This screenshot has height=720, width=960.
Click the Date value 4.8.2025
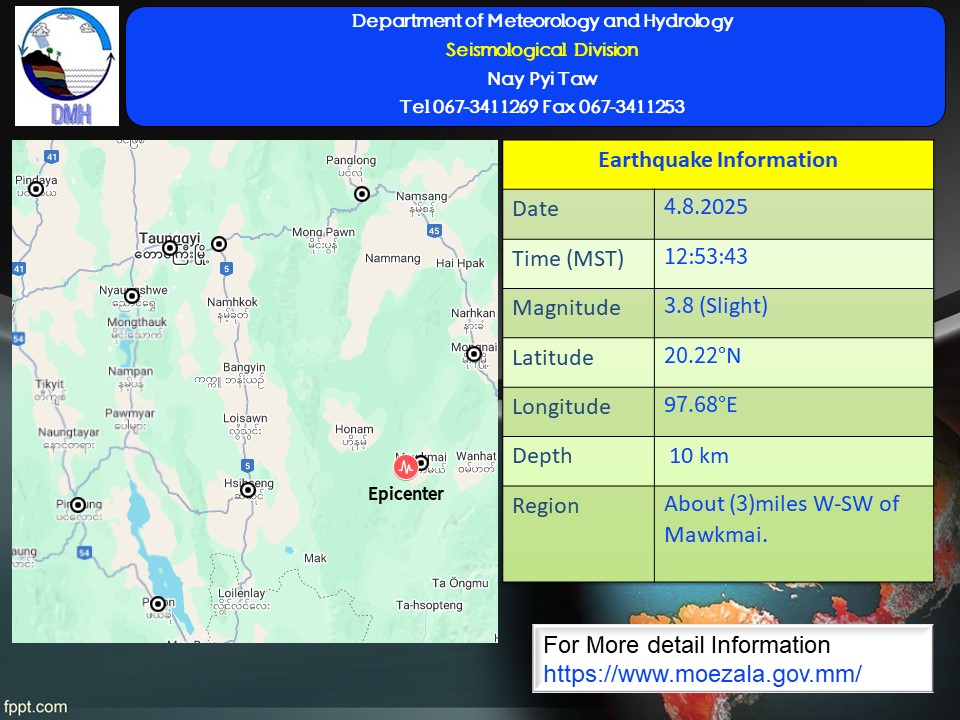click(x=706, y=208)
